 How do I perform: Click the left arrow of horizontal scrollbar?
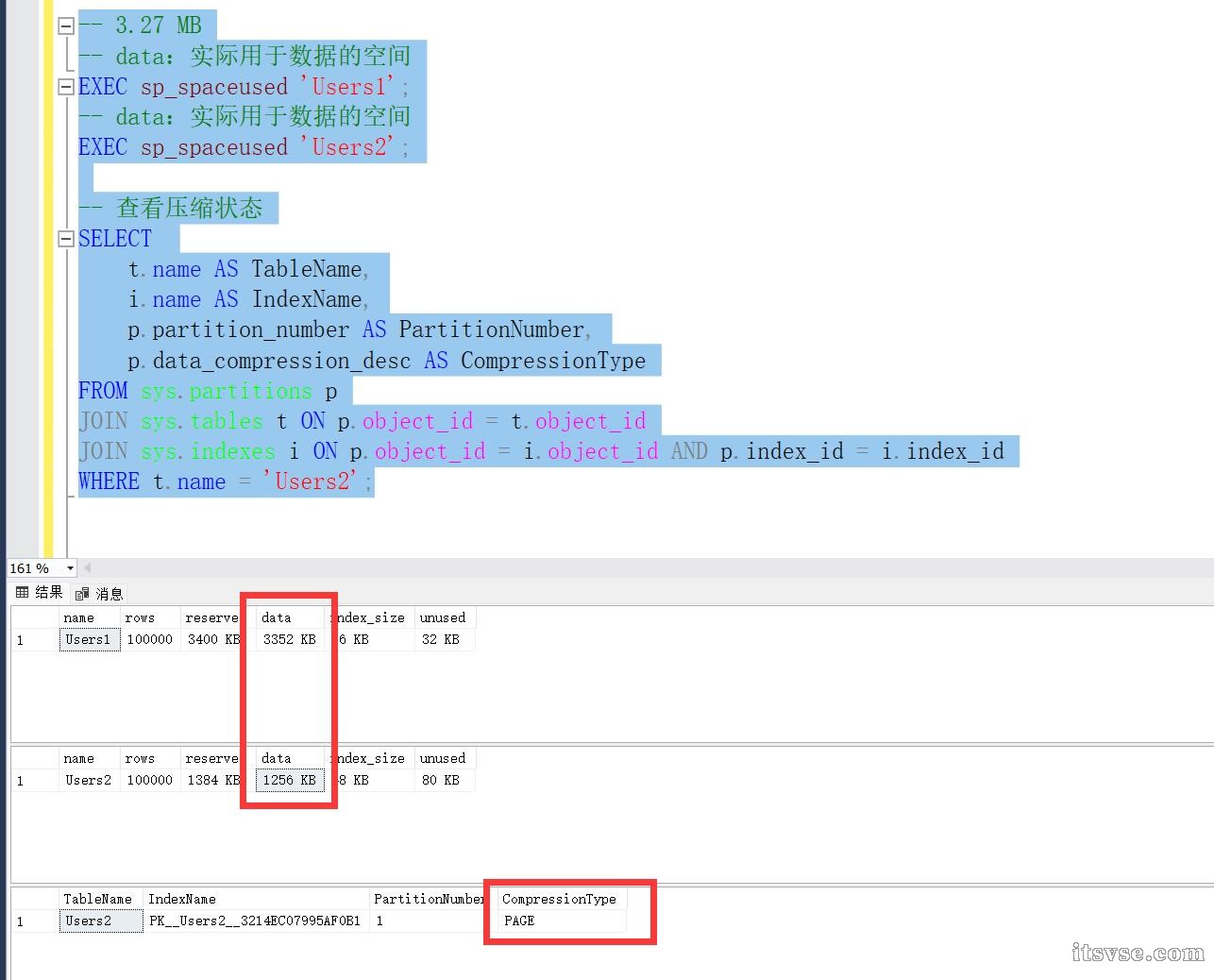pos(88,568)
